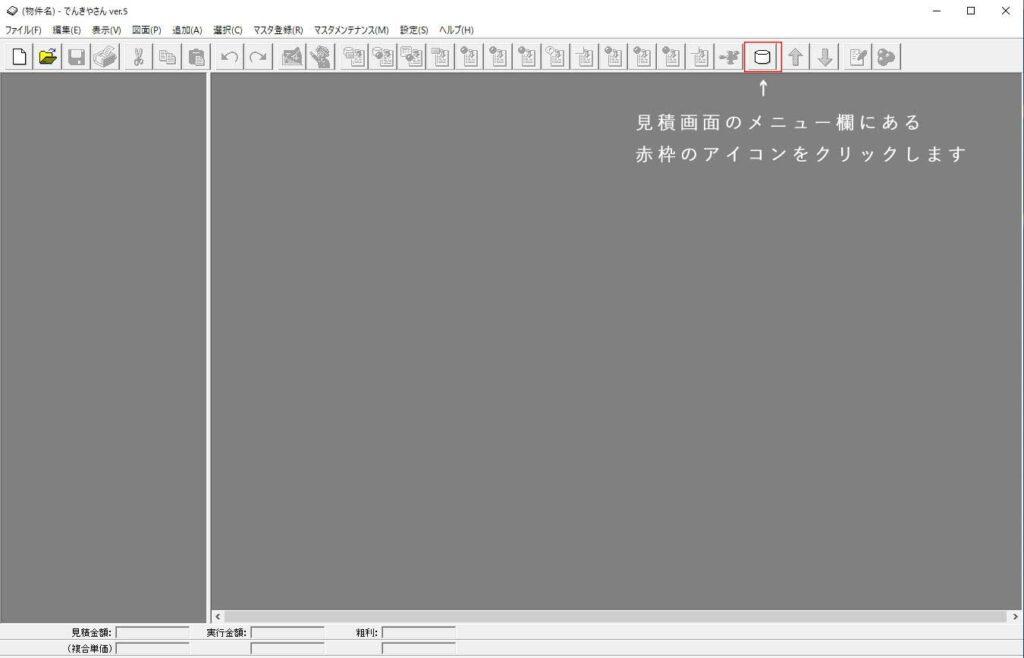Click the Save floppy disk icon
Screen dimensions: 1024x658
click(x=76, y=57)
